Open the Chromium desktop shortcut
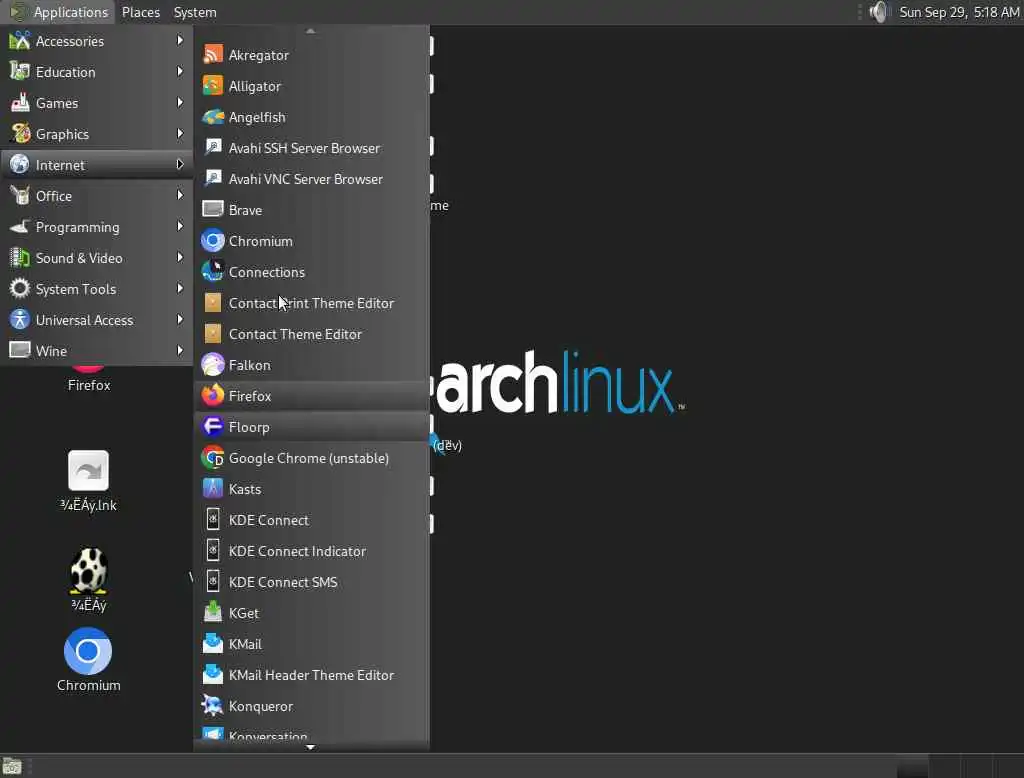 [x=88, y=659]
